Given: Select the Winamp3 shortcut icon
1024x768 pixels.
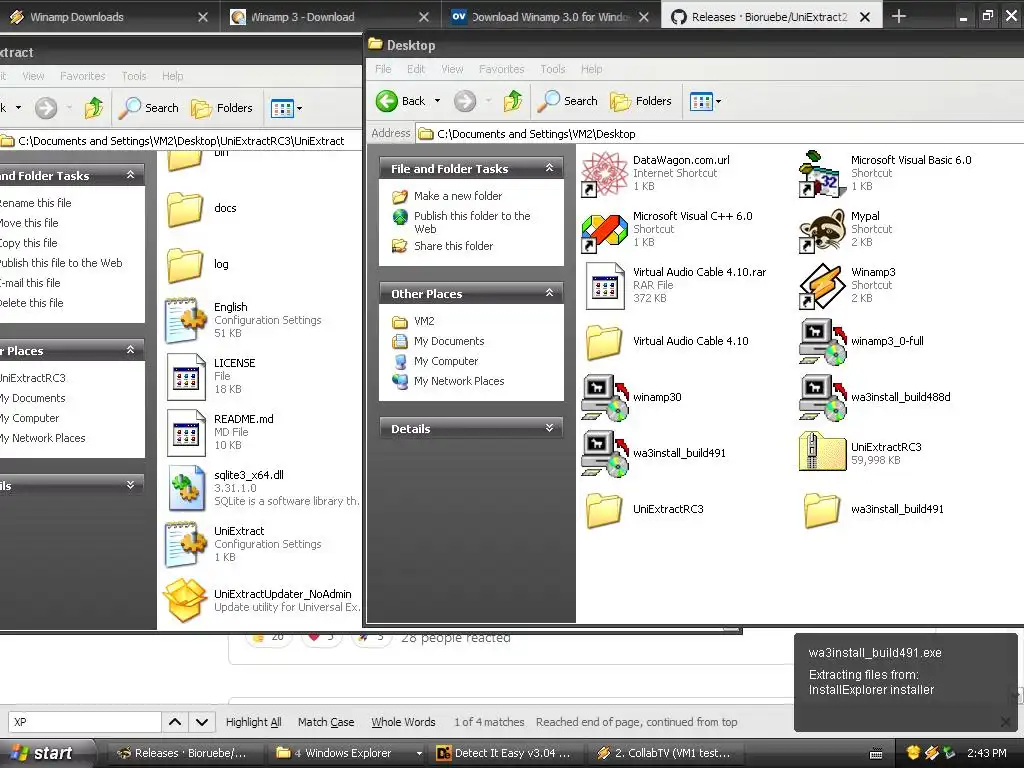Looking at the screenshot, I should (822, 285).
